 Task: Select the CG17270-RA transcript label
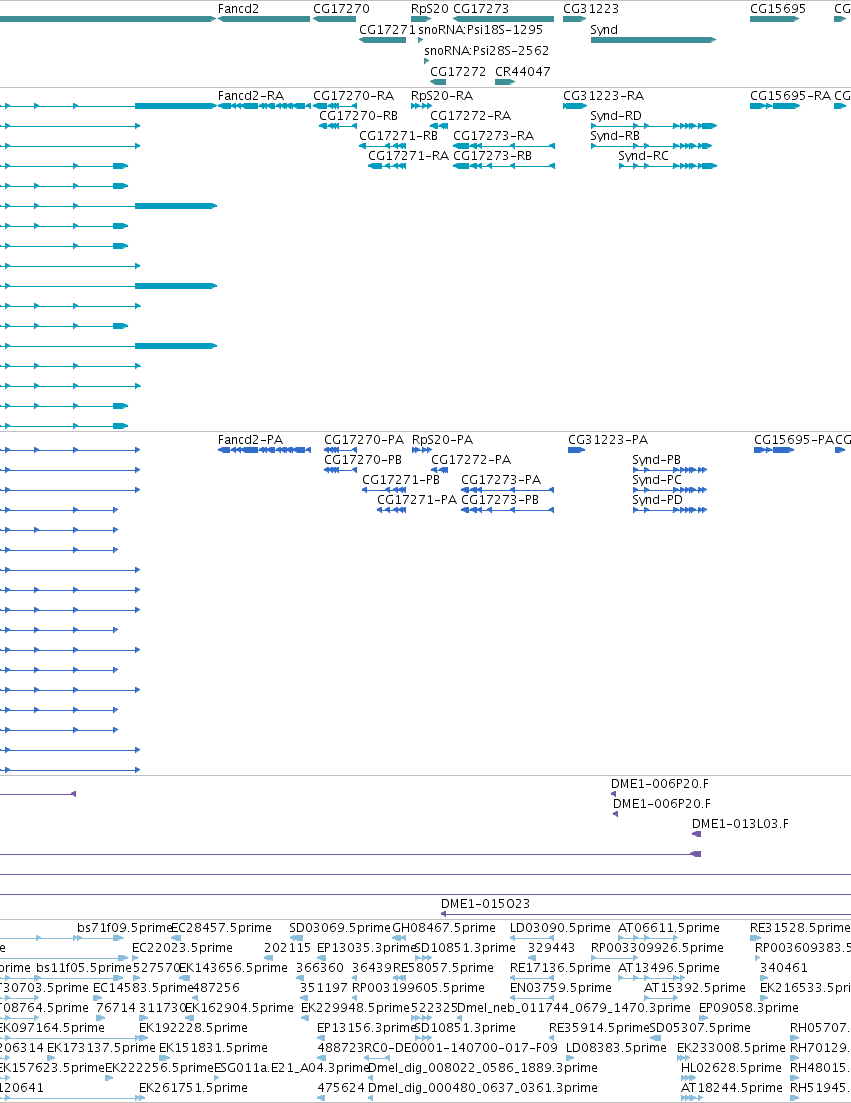(x=354, y=96)
